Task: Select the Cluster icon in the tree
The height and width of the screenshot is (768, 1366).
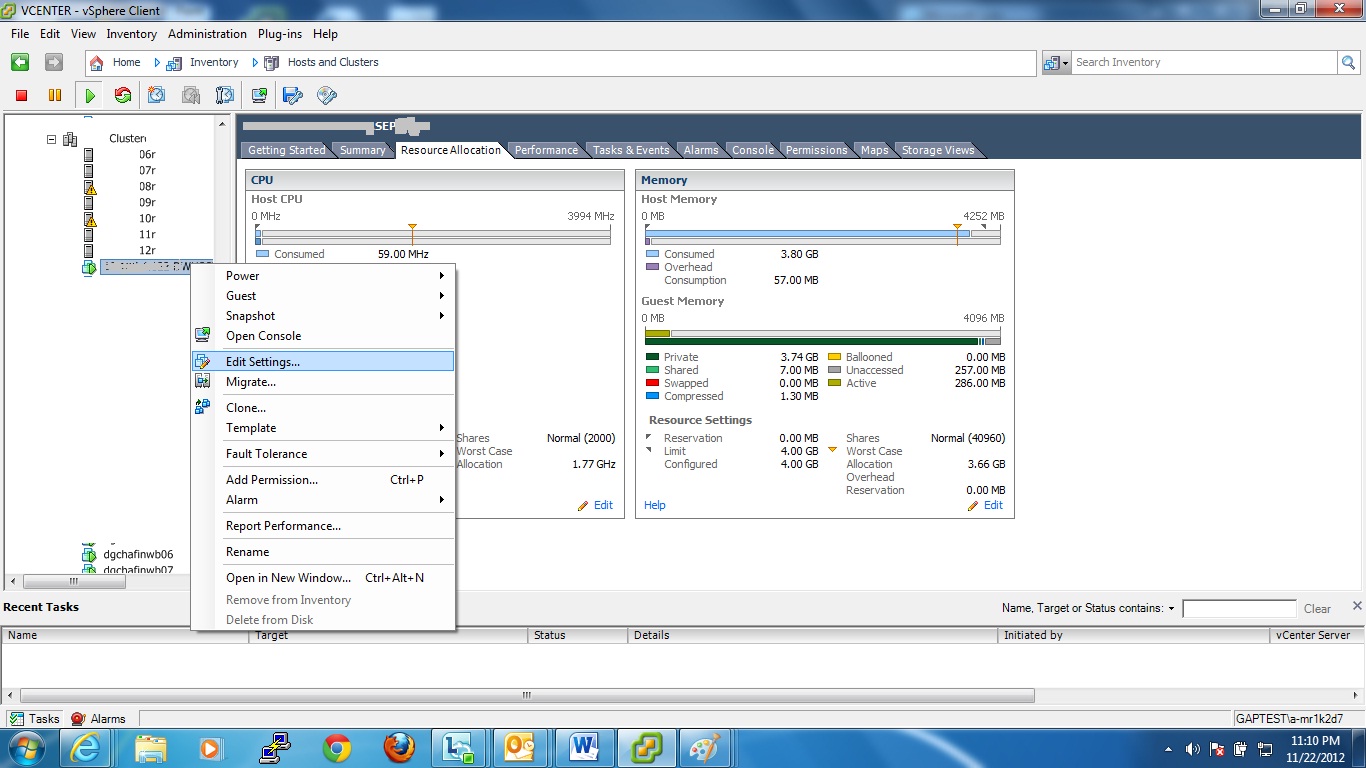Action: point(70,139)
